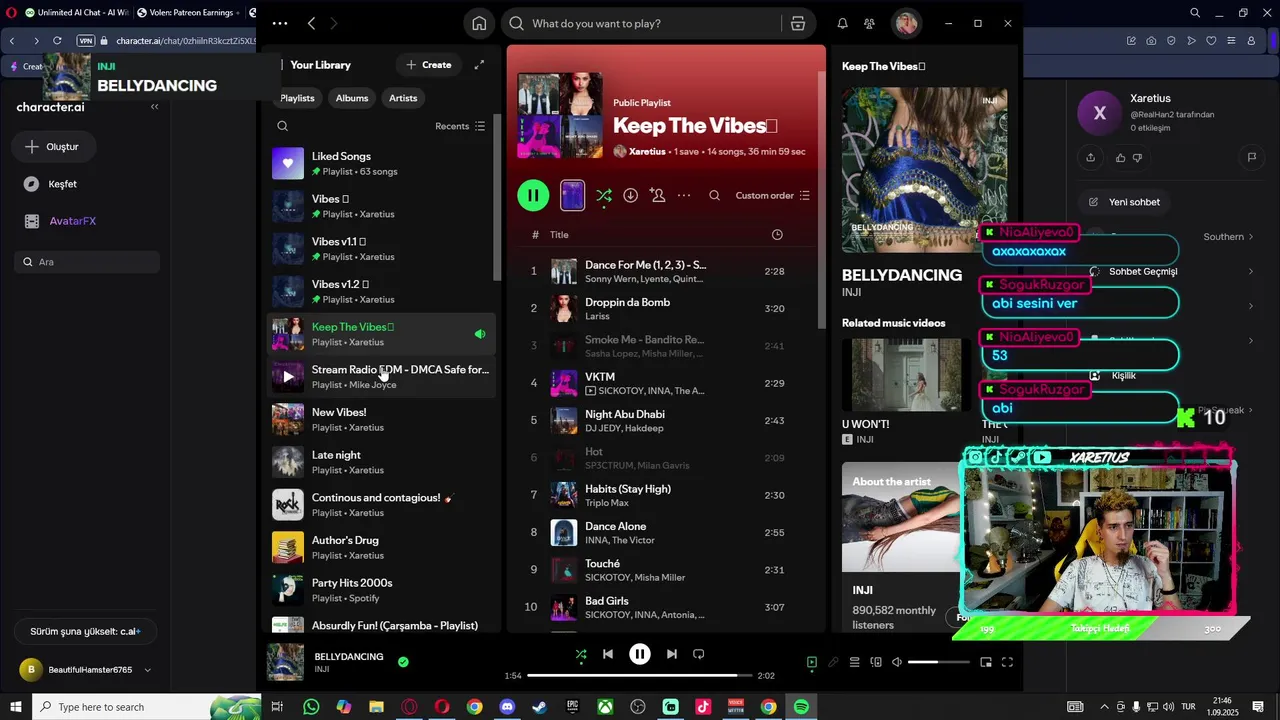Toggle shuffle in the bottom player bar
The image size is (1280, 720).
click(x=581, y=654)
